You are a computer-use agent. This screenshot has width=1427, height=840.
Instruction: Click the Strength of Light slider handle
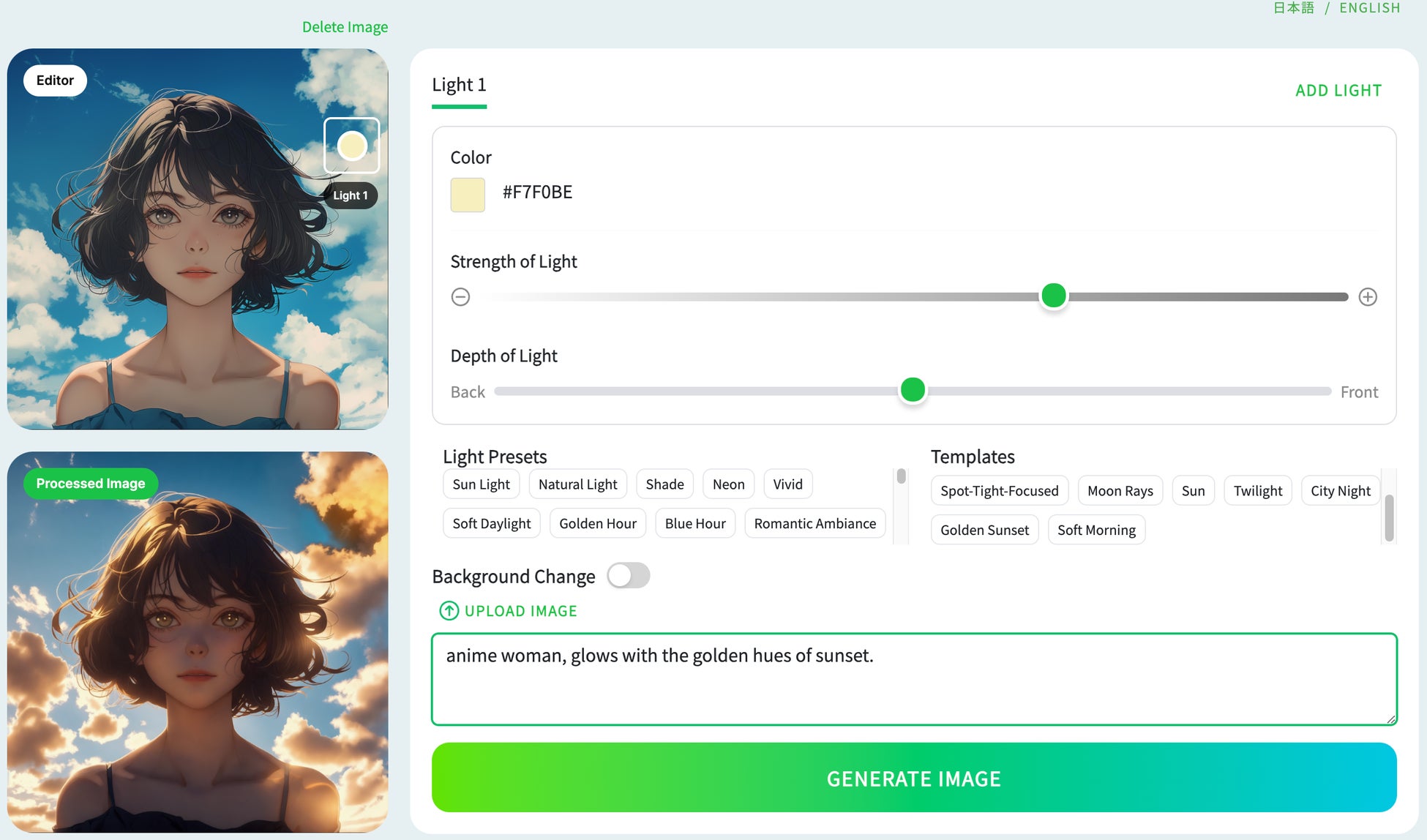1053,296
